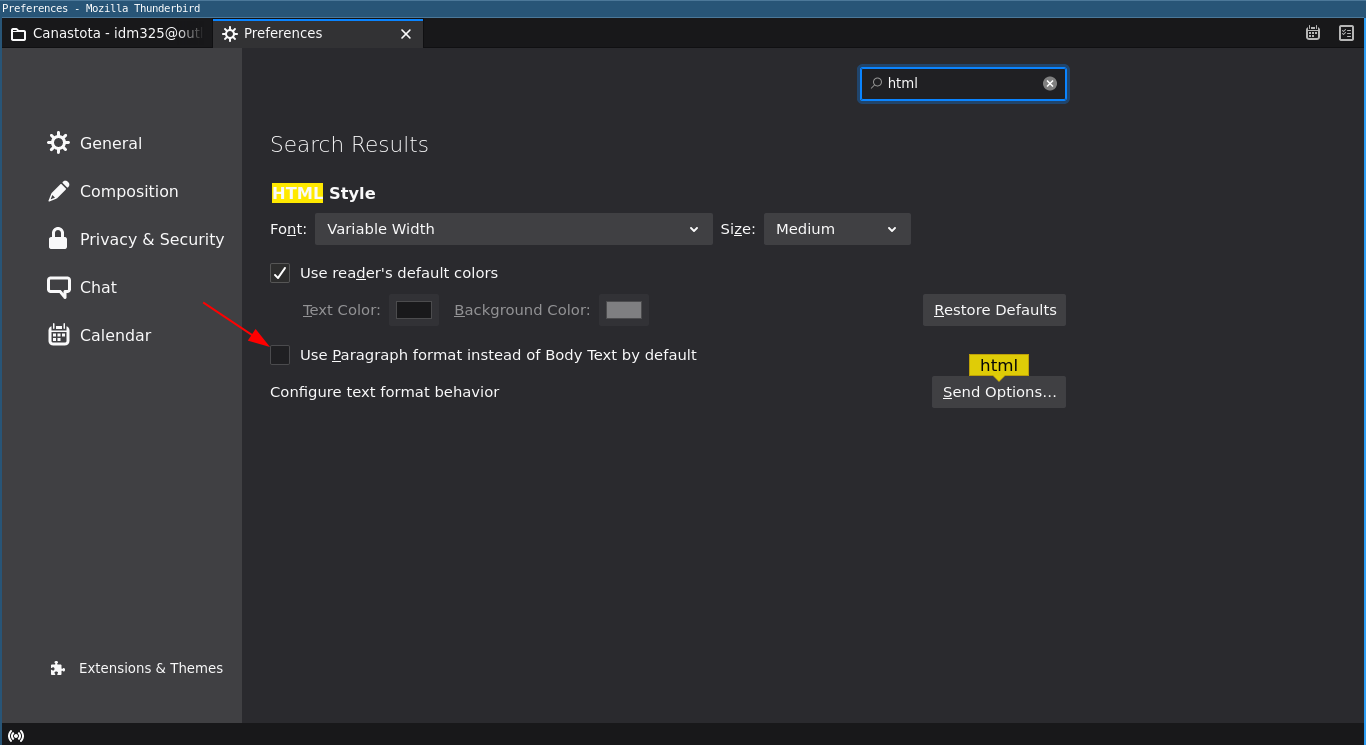
Task: Close the Preferences tab
Action: click(406, 34)
